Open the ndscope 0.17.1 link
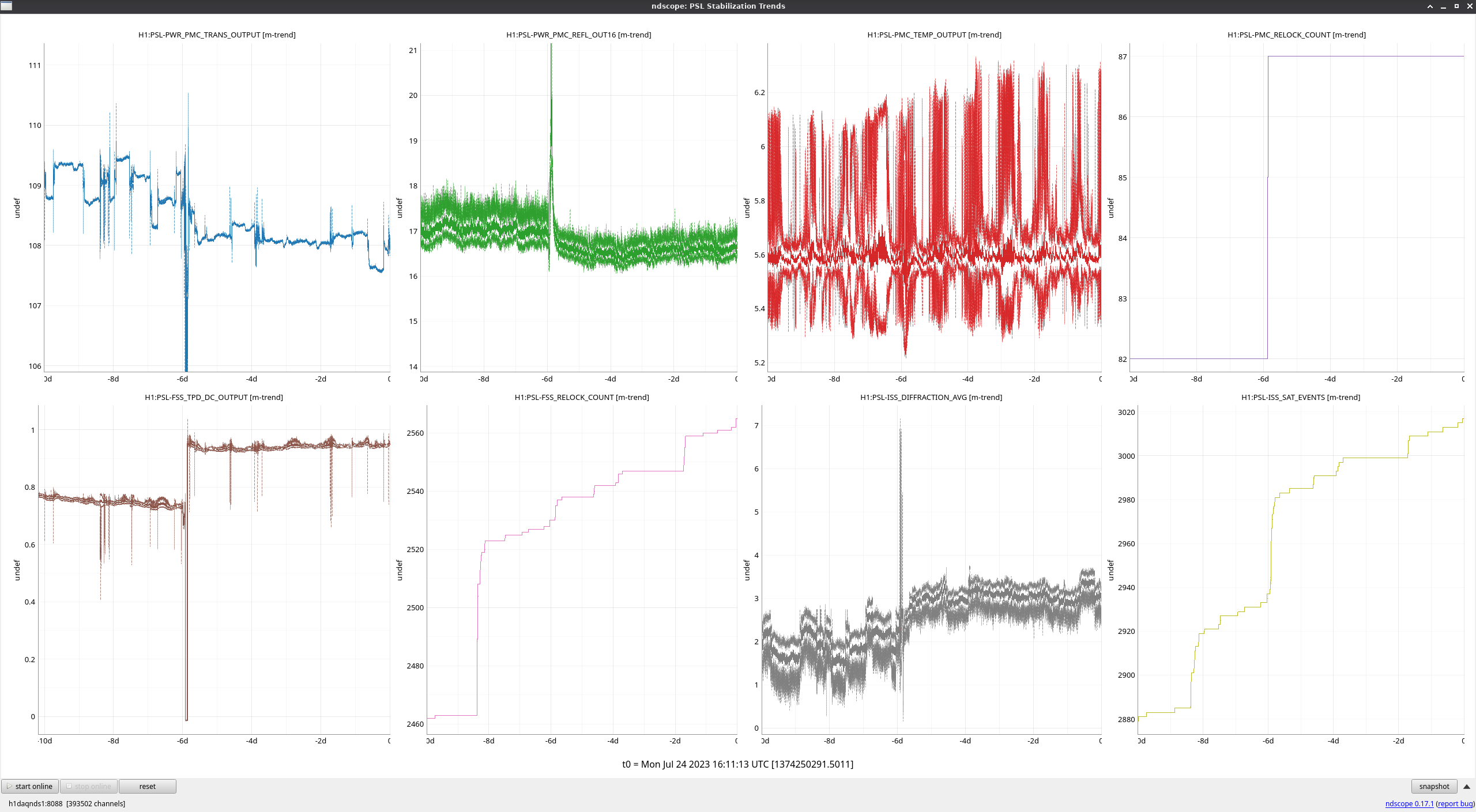 (1409, 803)
